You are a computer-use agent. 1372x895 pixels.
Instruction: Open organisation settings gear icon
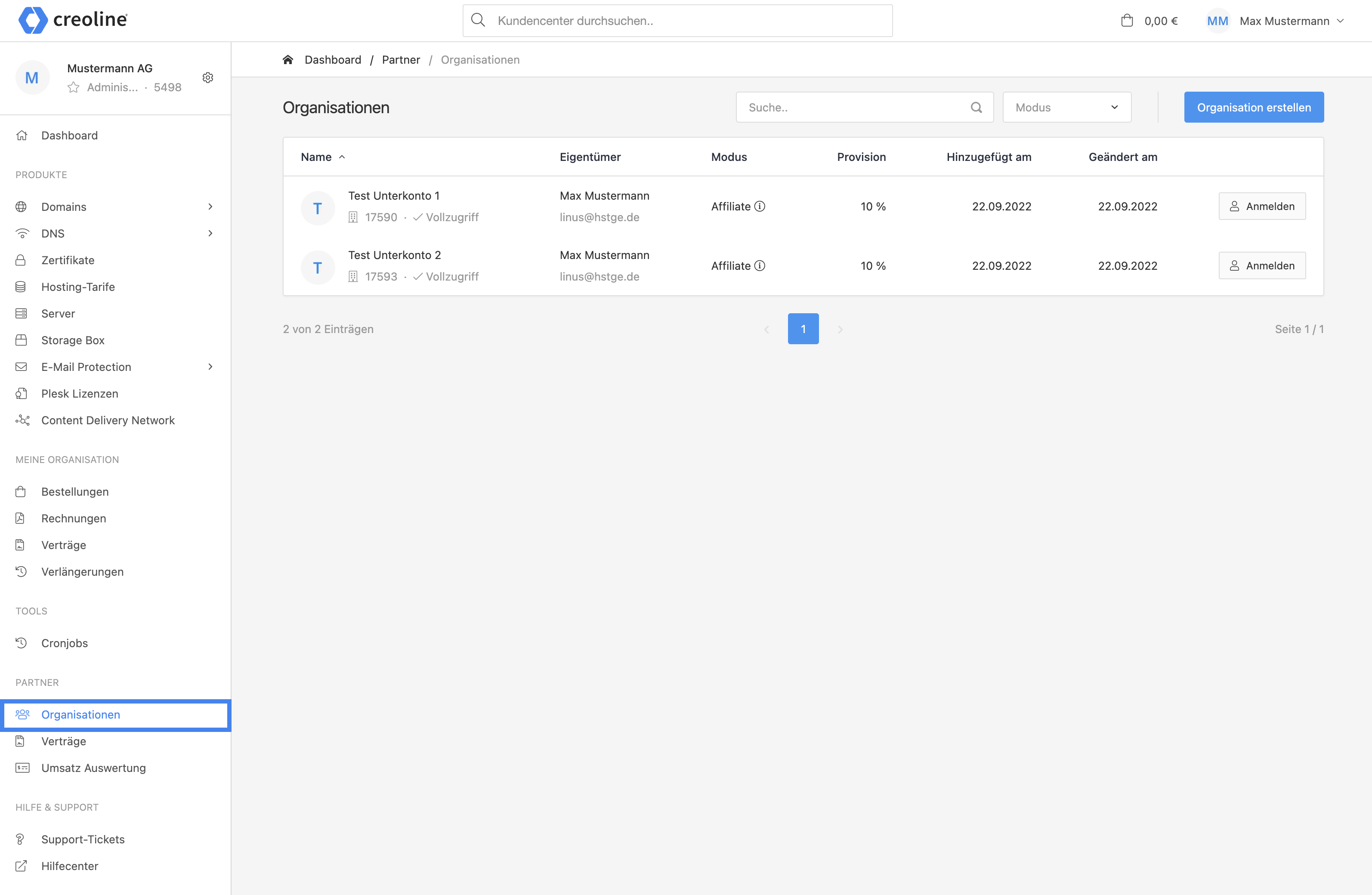(x=208, y=77)
